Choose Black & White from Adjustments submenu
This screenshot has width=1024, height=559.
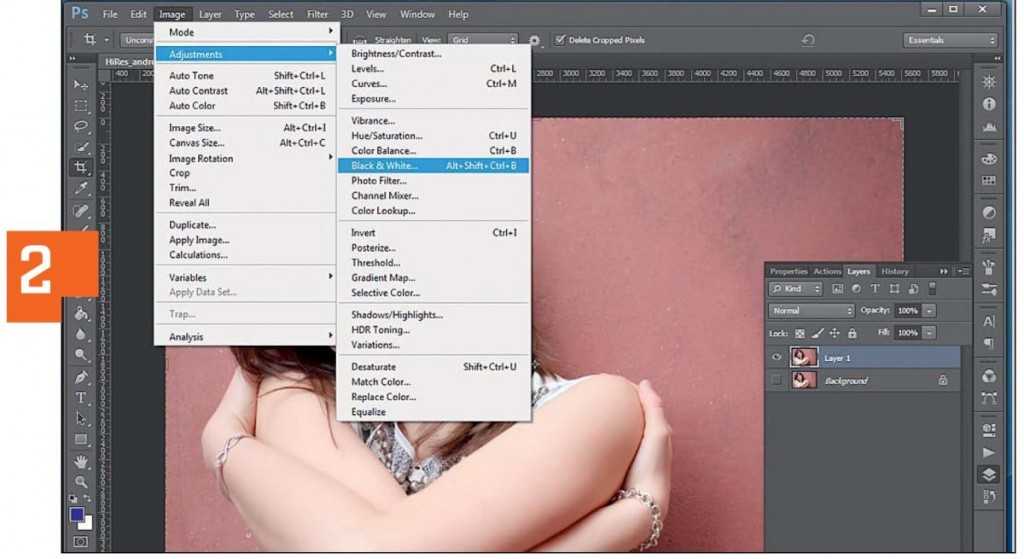(385, 166)
